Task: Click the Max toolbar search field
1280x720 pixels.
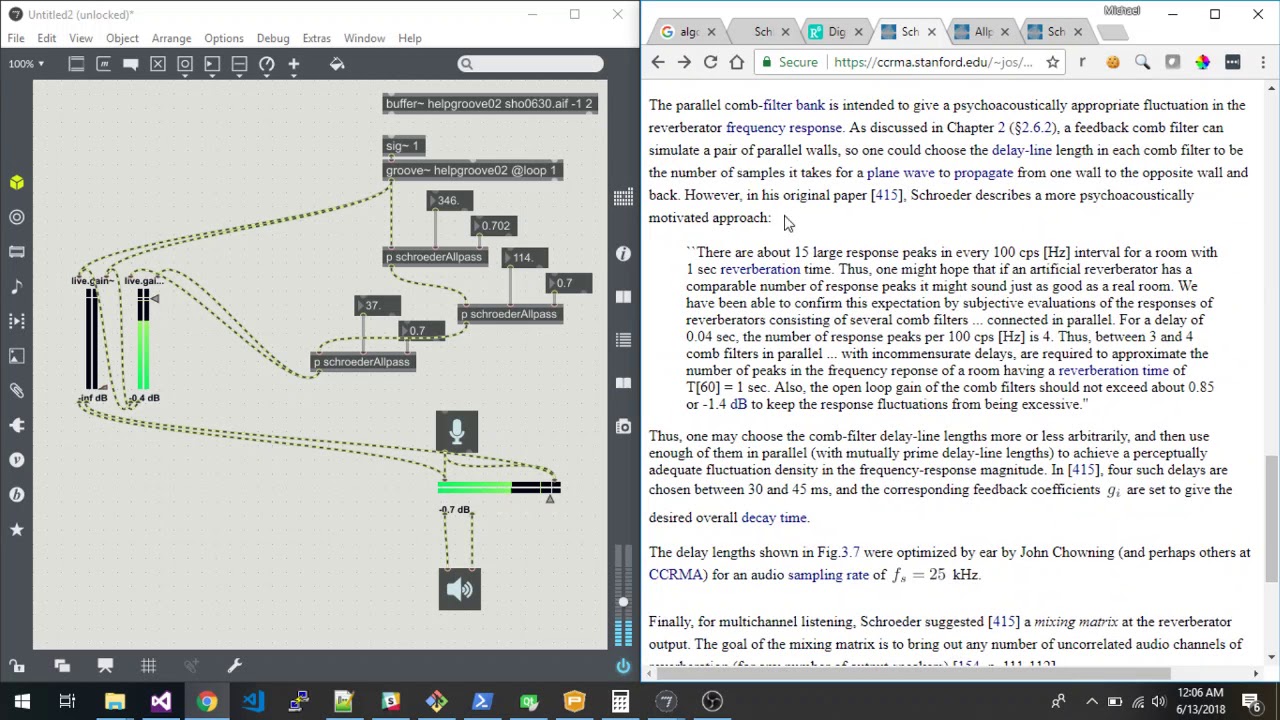Action: [x=531, y=64]
